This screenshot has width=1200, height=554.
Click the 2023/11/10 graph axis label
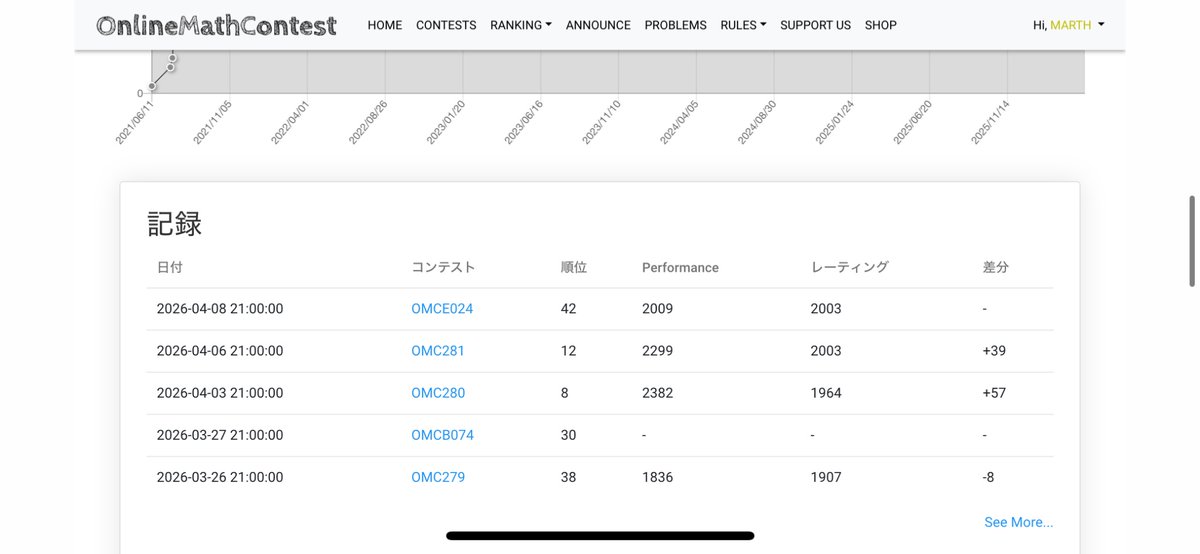[x=602, y=121]
